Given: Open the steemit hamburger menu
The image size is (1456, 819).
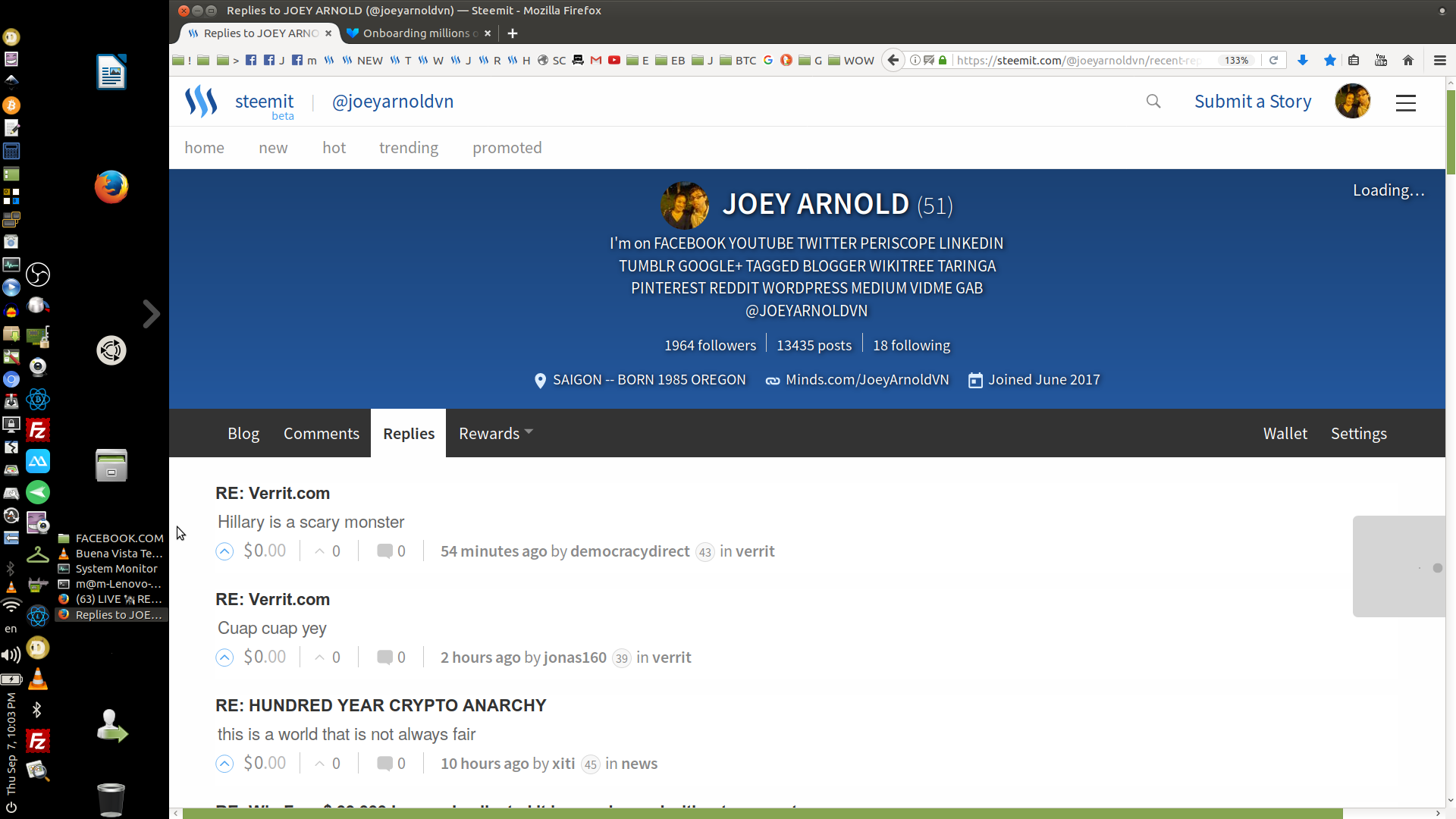Looking at the screenshot, I should pos(1406,103).
